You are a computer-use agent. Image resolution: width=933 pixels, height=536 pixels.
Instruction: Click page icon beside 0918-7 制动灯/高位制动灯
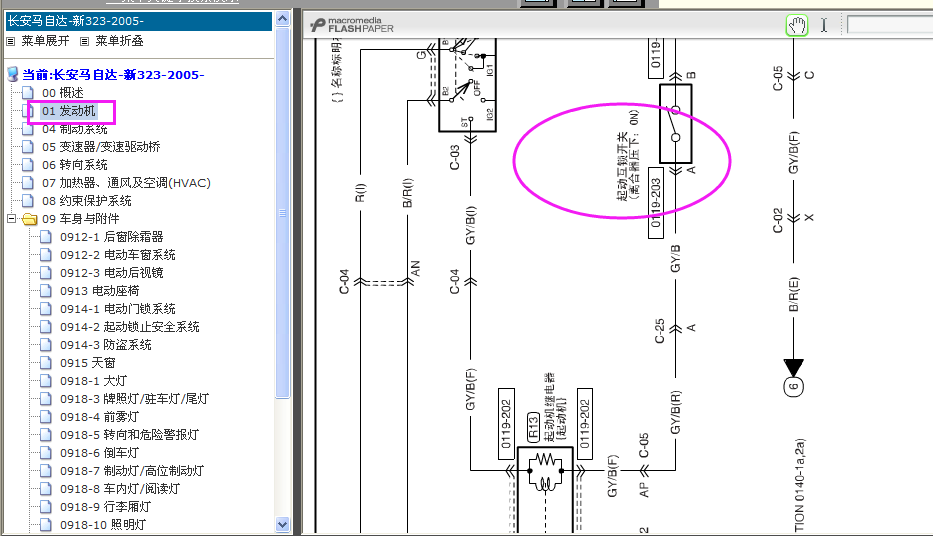pos(46,471)
